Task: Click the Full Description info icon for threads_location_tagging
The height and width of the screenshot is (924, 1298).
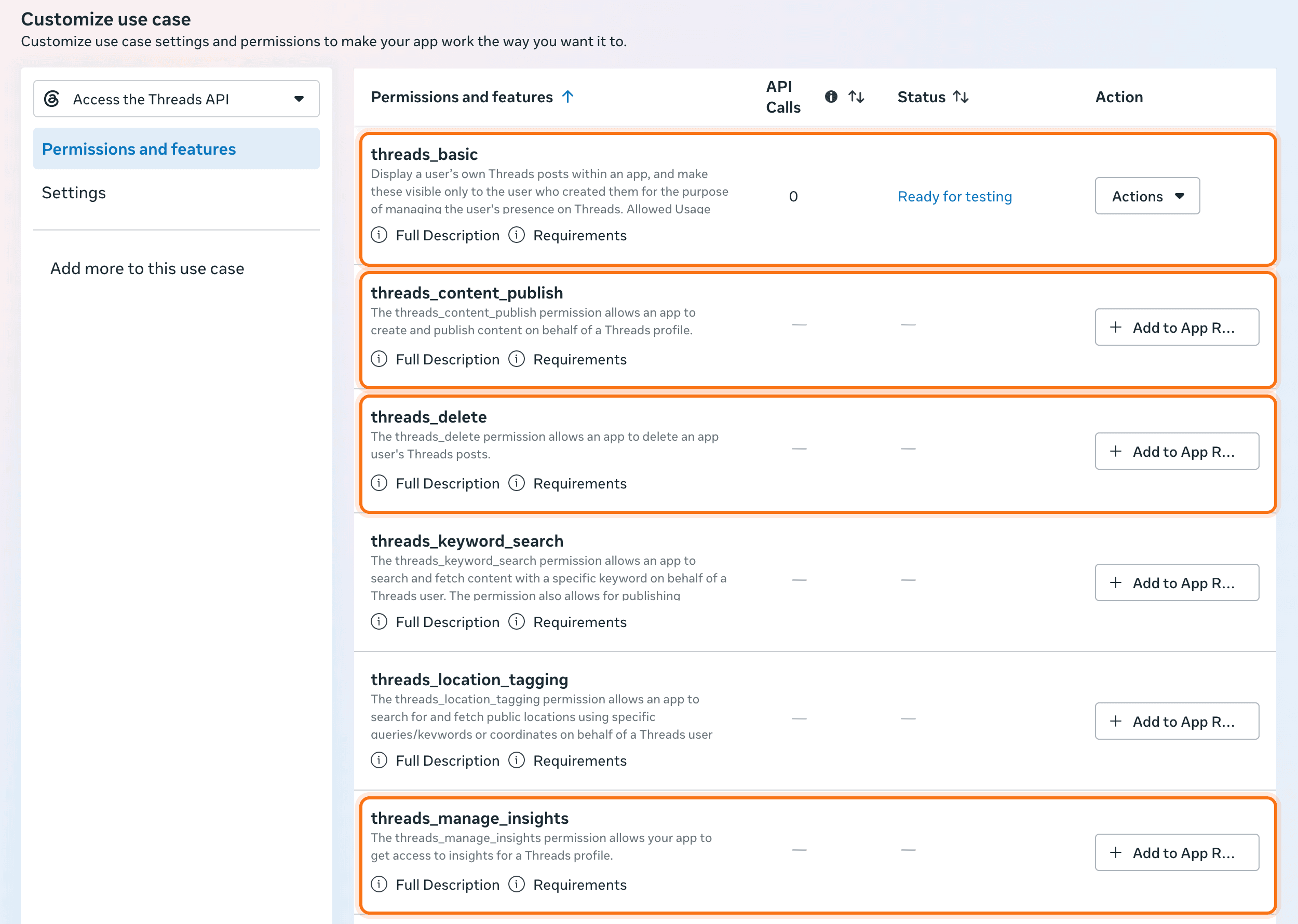Action: point(379,760)
